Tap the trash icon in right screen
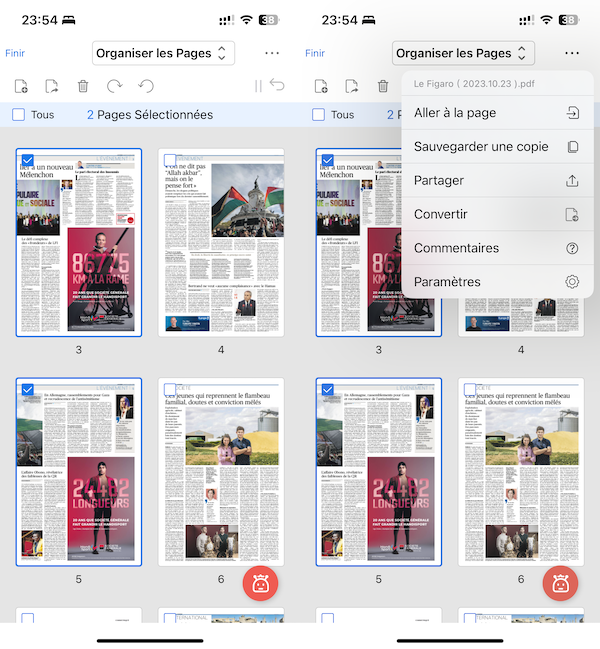The width and height of the screenshot is (600, 649). point(383,86)
